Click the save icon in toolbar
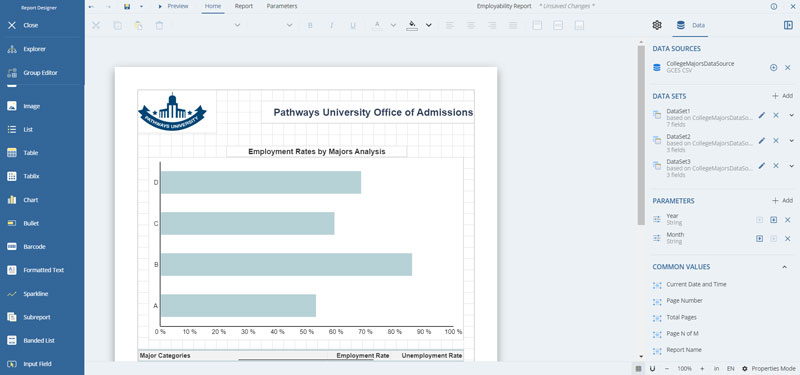The height and width of the screenshot is (375, 800). point(127,6)
